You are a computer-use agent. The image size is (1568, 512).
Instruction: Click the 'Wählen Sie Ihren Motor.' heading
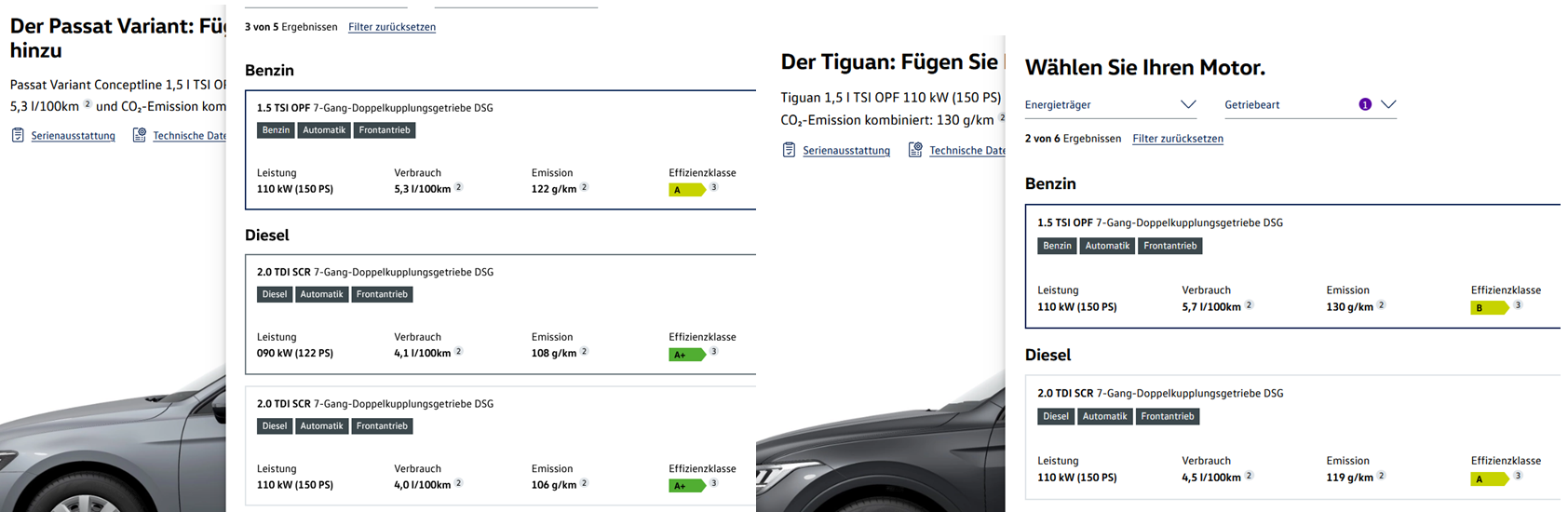(x=1145, y=68)
